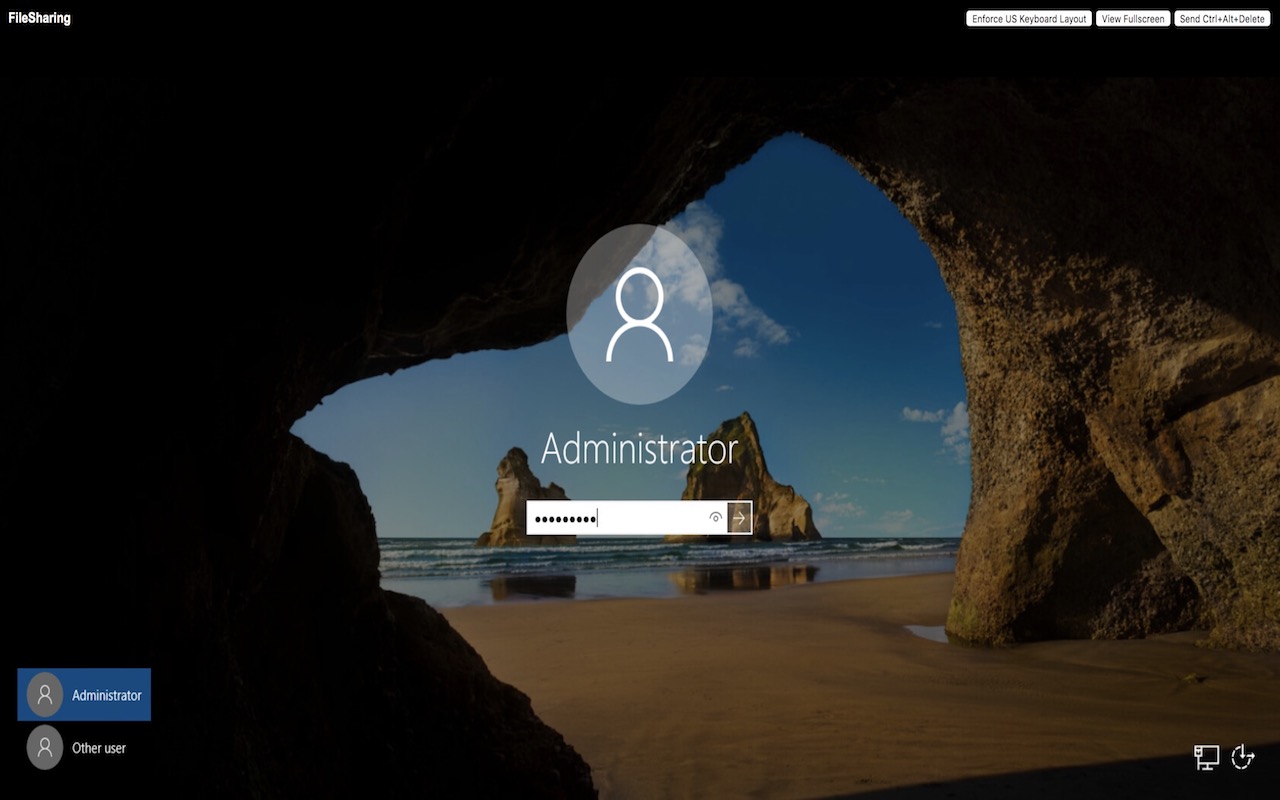1280x800 pixels.
Task: Switch to View Fullscreen
Action: click(1133, 19)
